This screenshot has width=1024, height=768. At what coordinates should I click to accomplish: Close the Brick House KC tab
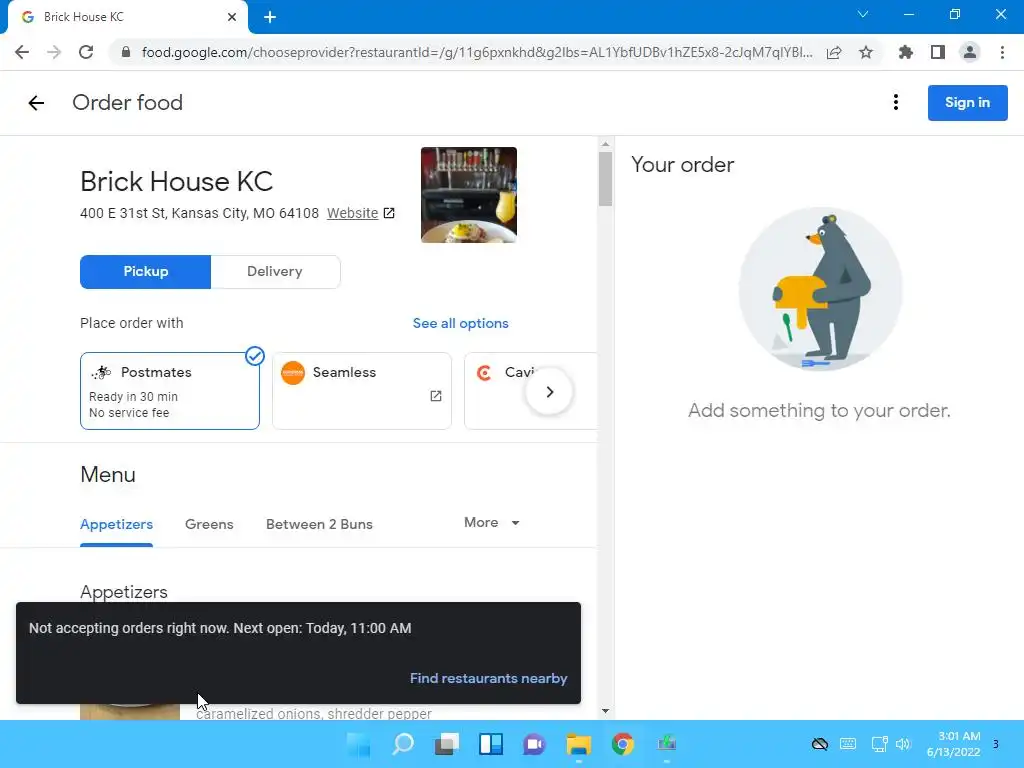pos(232,17)
